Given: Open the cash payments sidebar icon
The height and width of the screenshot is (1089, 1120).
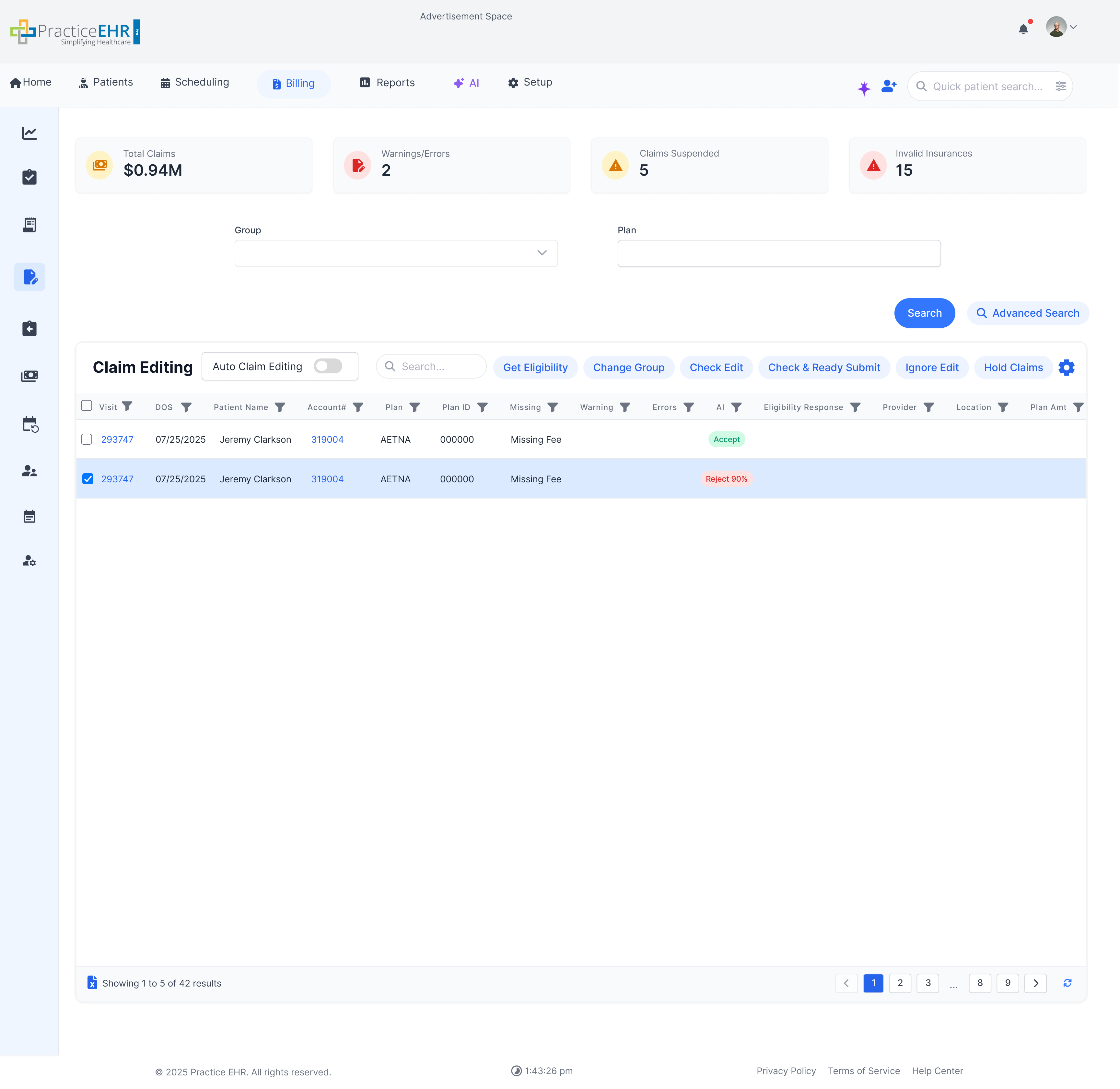Looking at the screenshot, I should point(29,376).
